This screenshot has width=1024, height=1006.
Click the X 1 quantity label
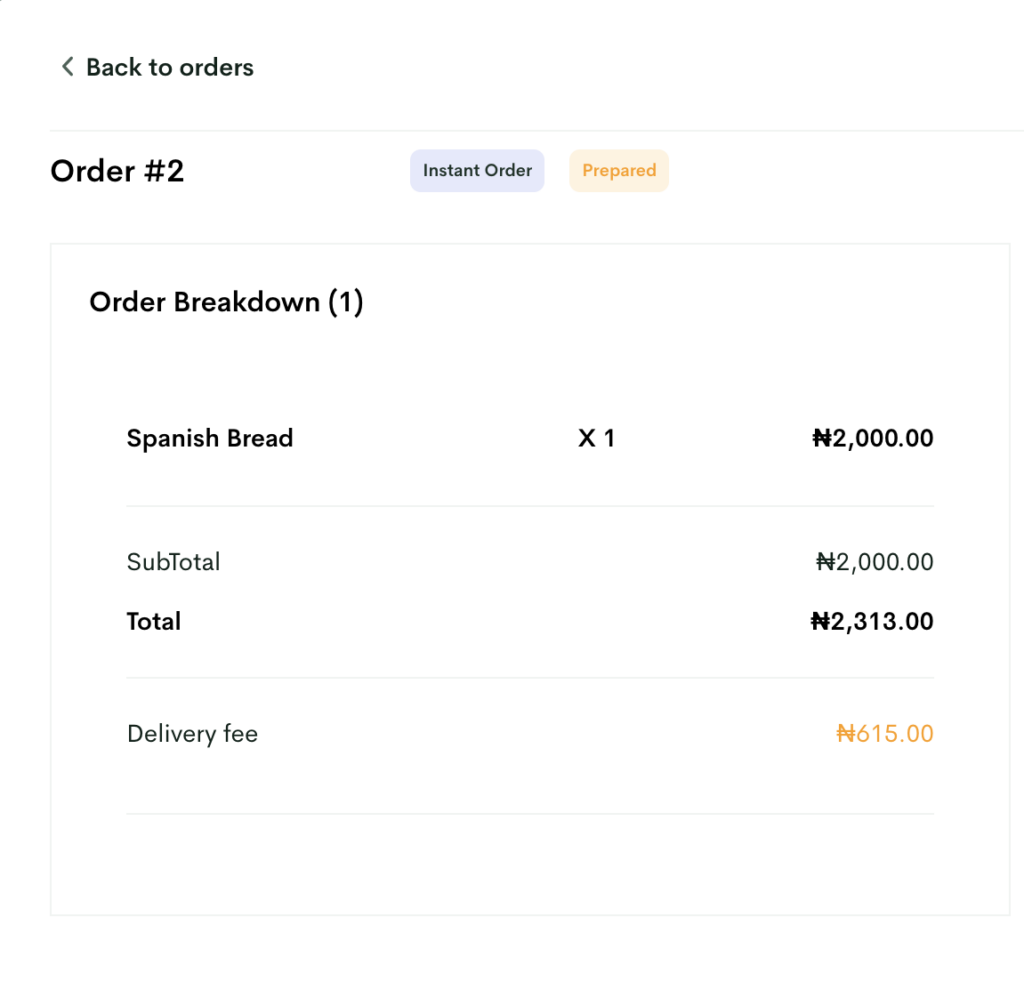(596, 438)
